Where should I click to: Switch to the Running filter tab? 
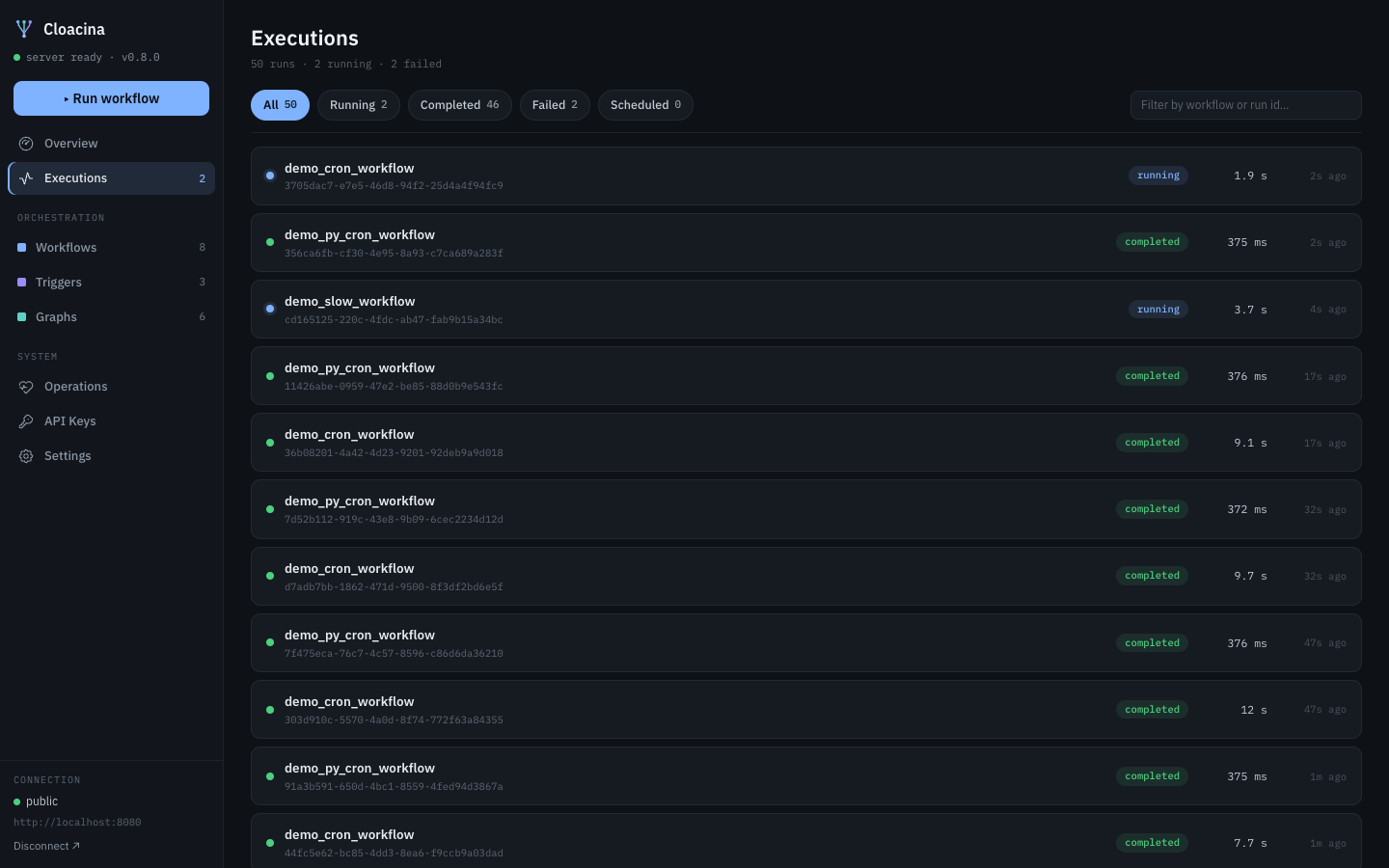[359, 105]
